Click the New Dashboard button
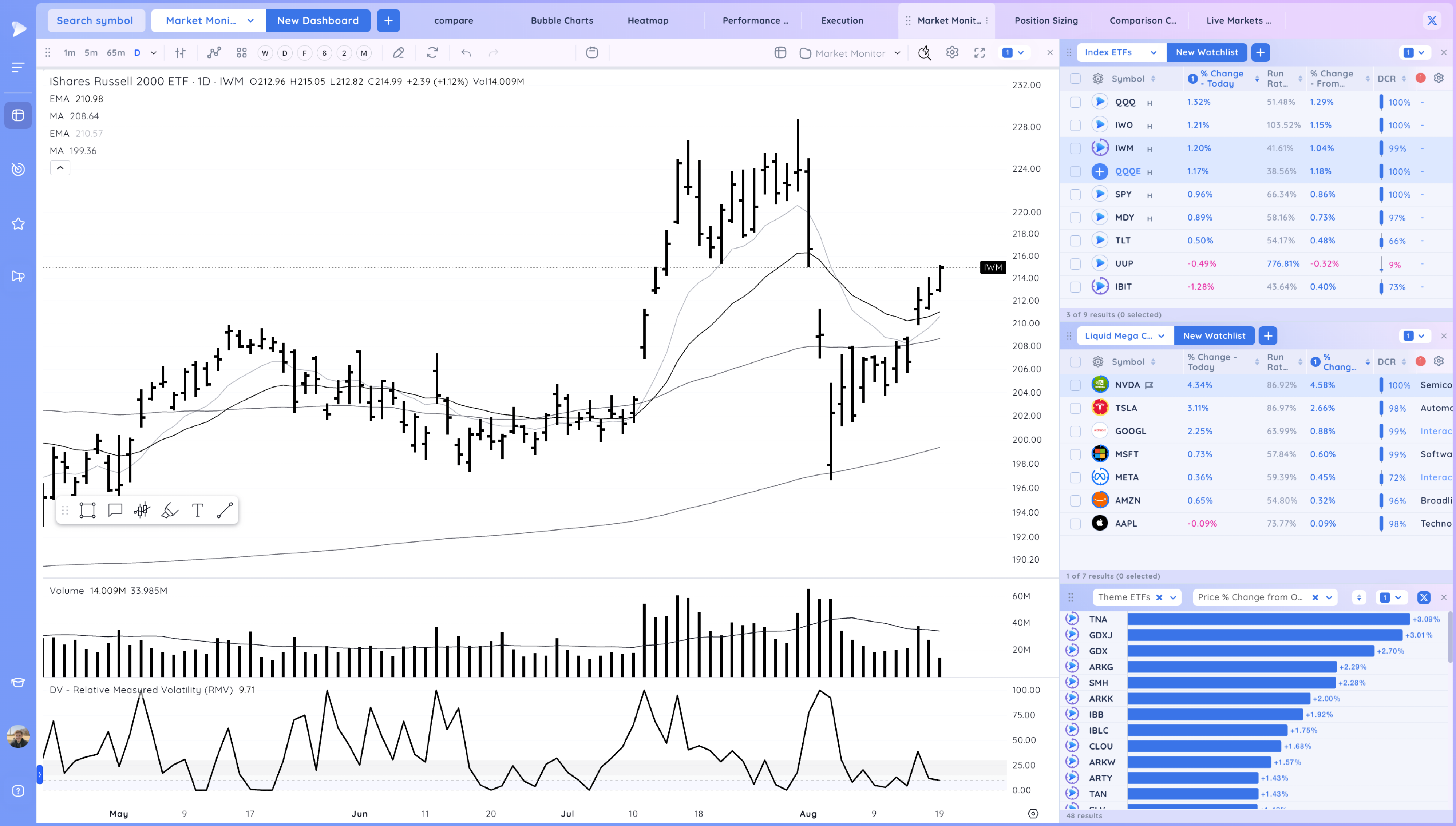The image size is (1456, 826). (x=318, y=20)
